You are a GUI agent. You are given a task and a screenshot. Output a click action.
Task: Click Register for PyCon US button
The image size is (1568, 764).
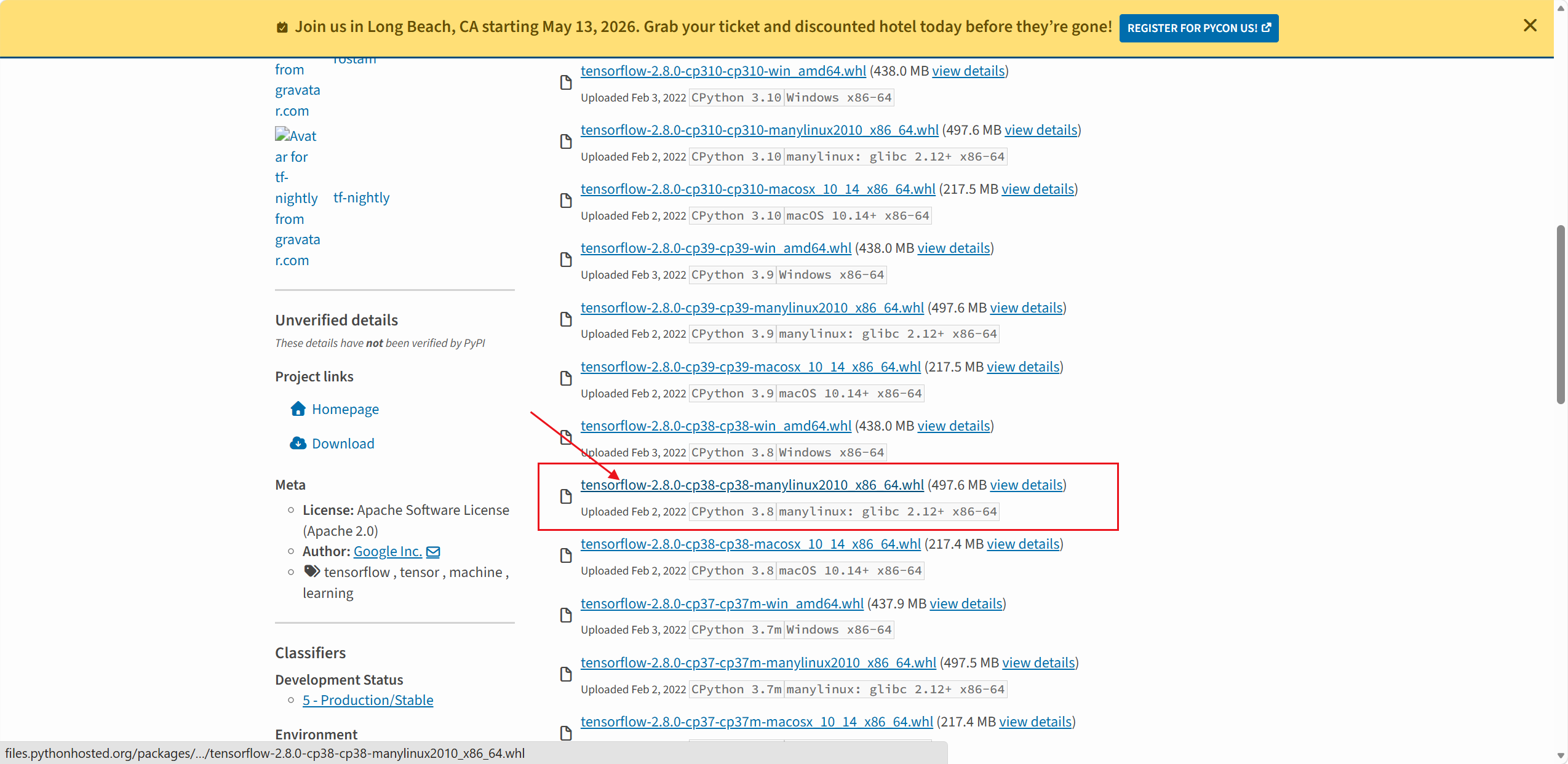coord(1198,28)
